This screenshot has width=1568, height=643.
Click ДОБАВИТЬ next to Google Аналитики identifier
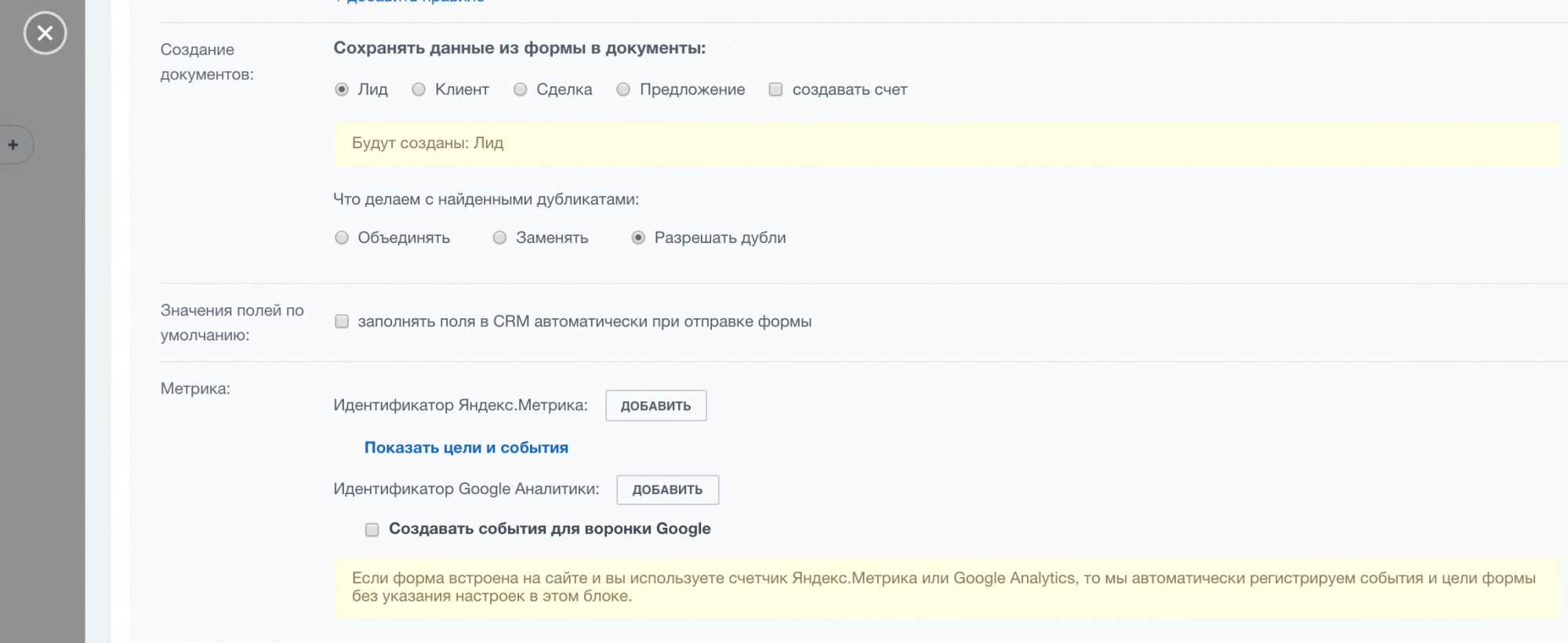click(667, 489)
